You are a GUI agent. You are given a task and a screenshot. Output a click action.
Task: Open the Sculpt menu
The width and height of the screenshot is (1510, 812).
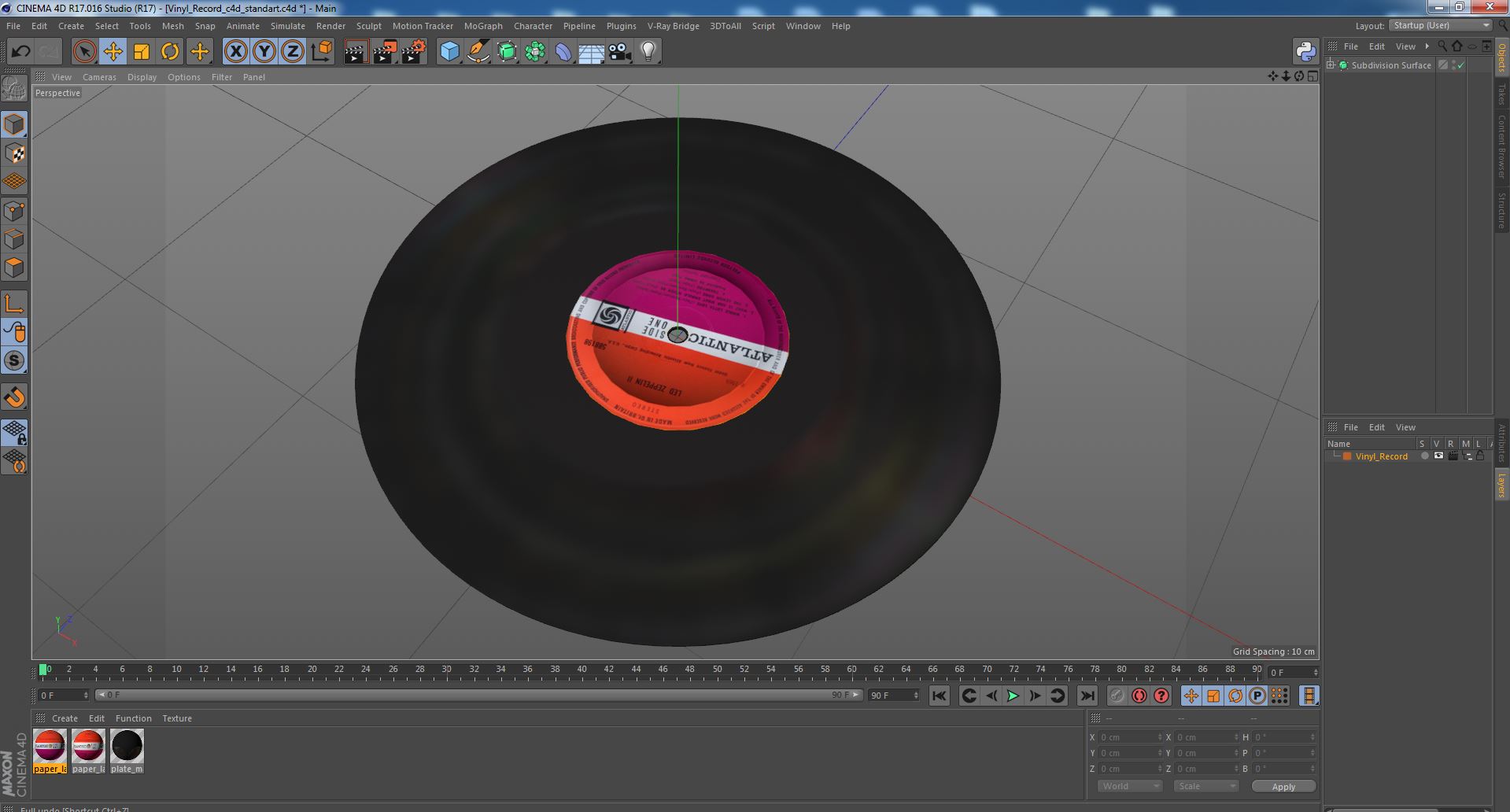click(x=368, y=26)
